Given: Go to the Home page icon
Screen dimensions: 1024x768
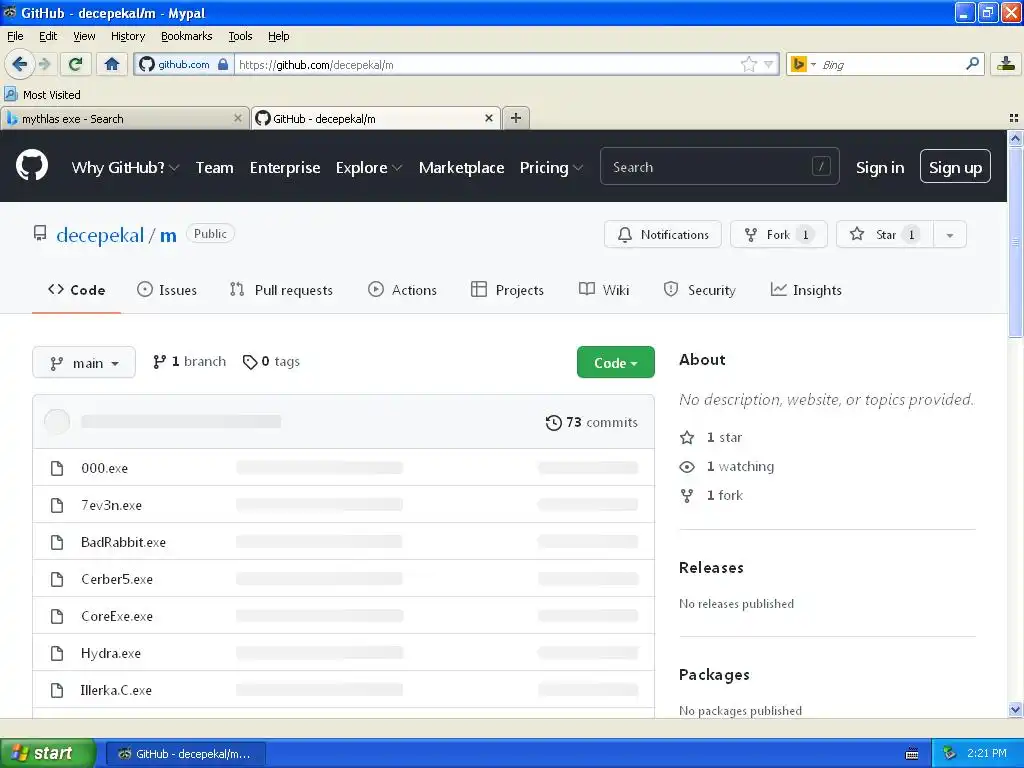Looking at the screenshot, I should [112, 64].
